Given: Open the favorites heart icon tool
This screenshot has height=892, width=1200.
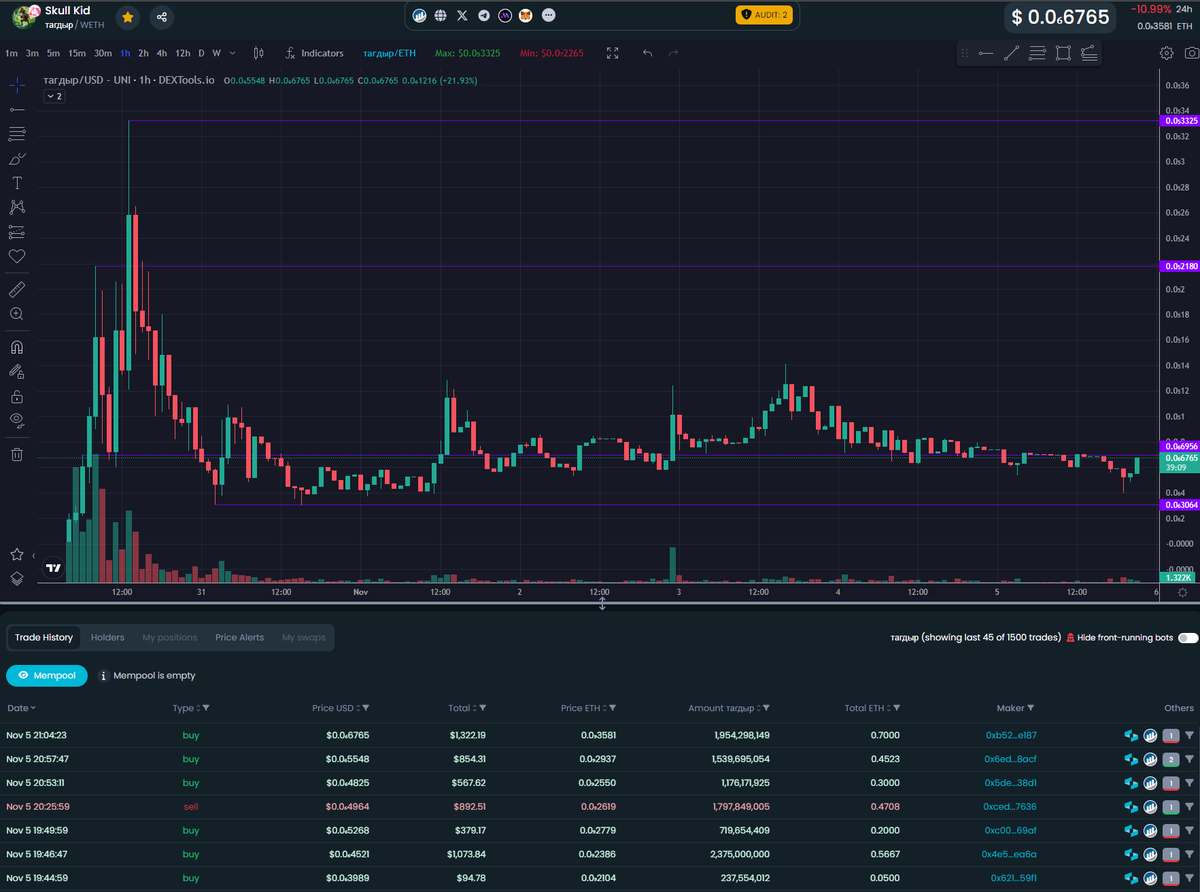Looking at the screenshot, I should coord(17,256).
